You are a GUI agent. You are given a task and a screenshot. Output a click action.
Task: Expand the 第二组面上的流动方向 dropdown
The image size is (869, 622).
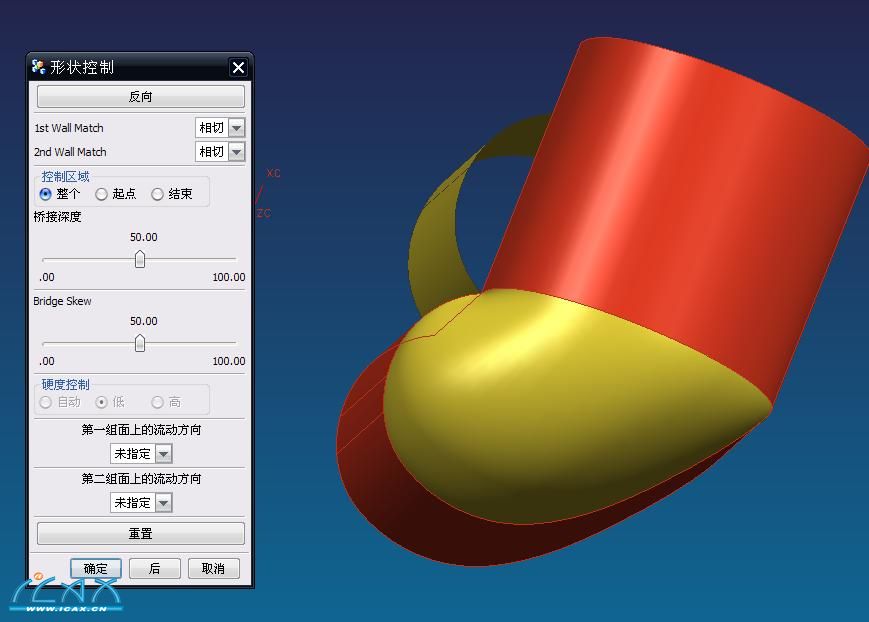(x=163, y=503)
